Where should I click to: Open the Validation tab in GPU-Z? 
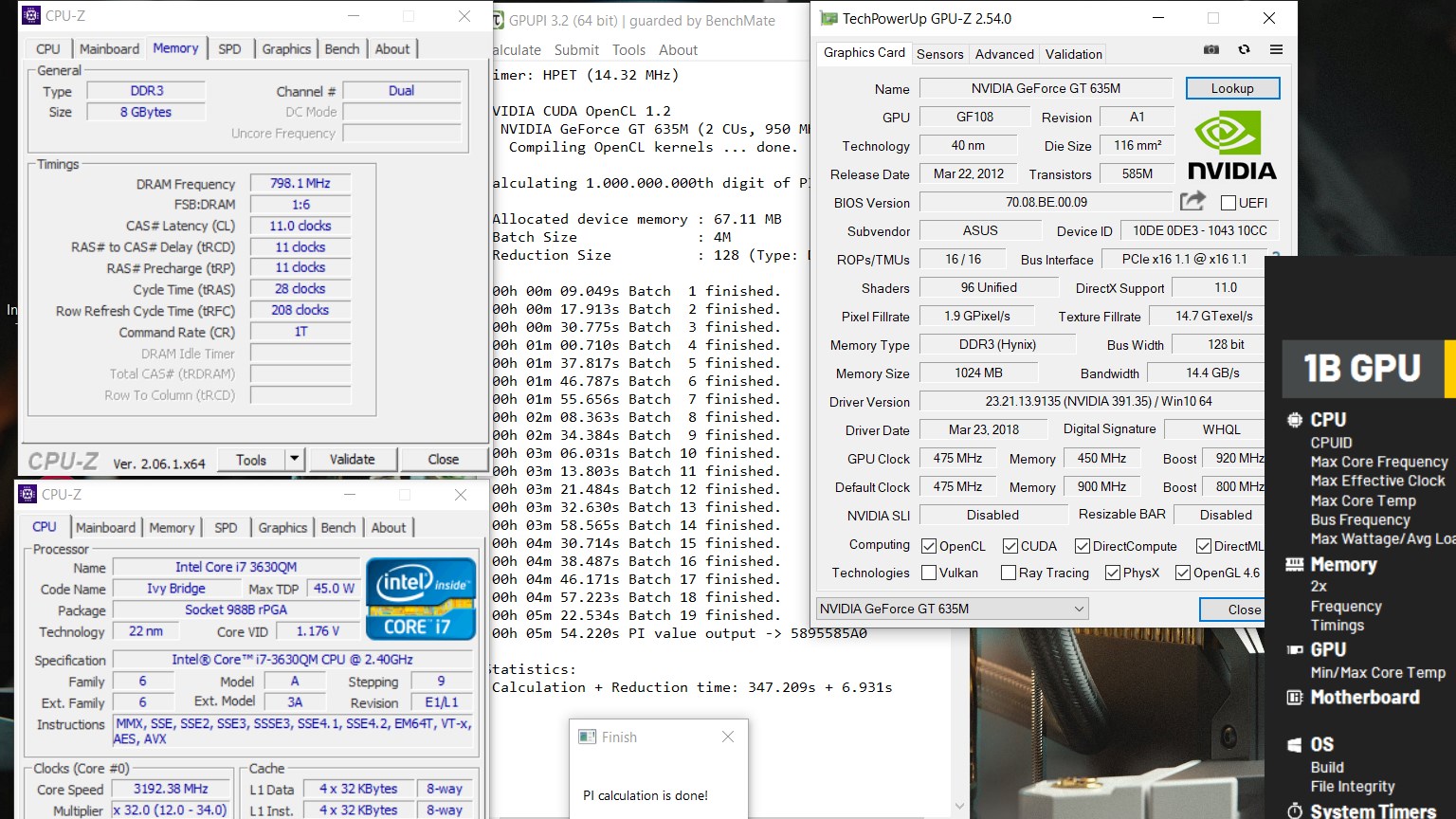pyautogui.click(x=1073, y=54)
